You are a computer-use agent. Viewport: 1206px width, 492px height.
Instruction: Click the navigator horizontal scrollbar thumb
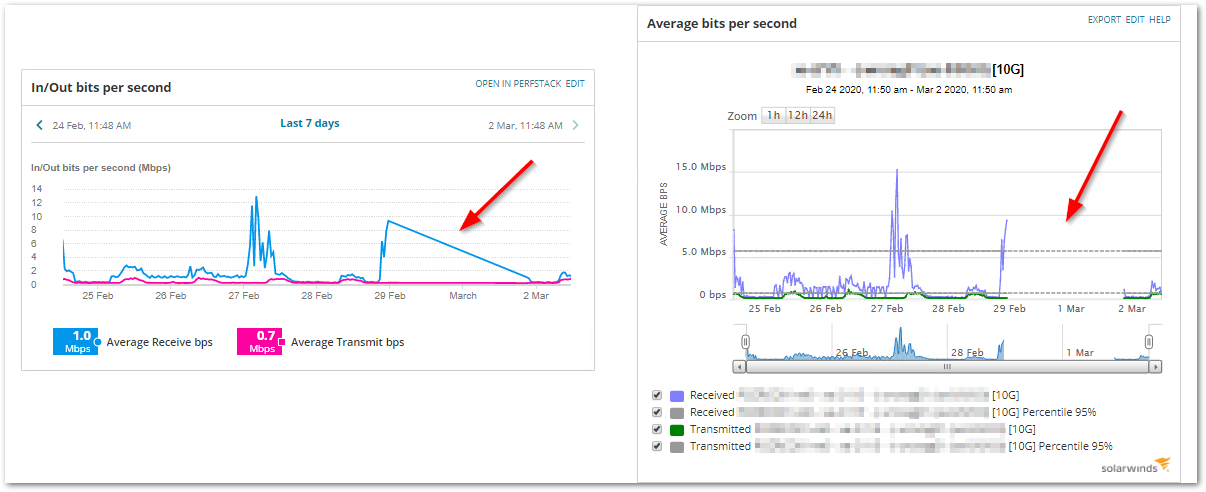click(947, 367)
